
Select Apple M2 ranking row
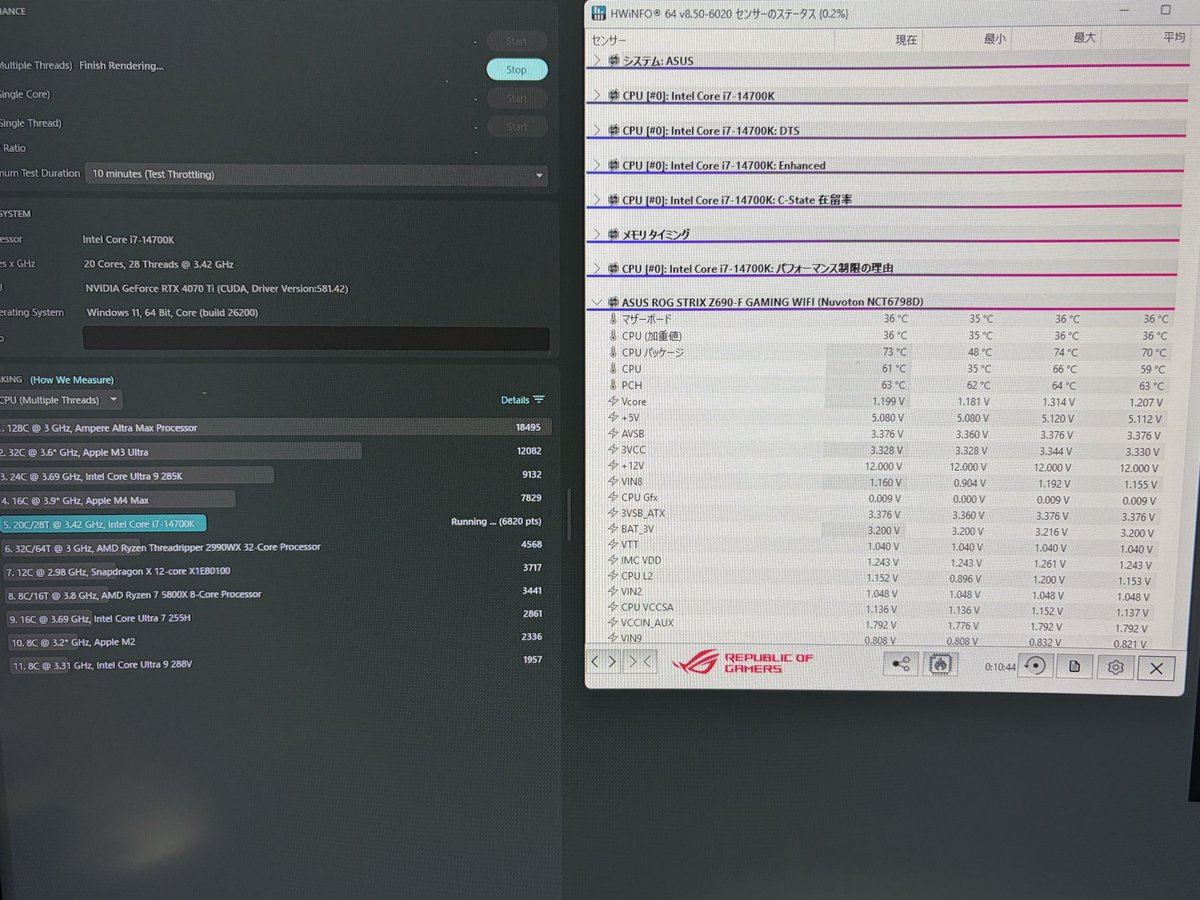tap(275, 641)
